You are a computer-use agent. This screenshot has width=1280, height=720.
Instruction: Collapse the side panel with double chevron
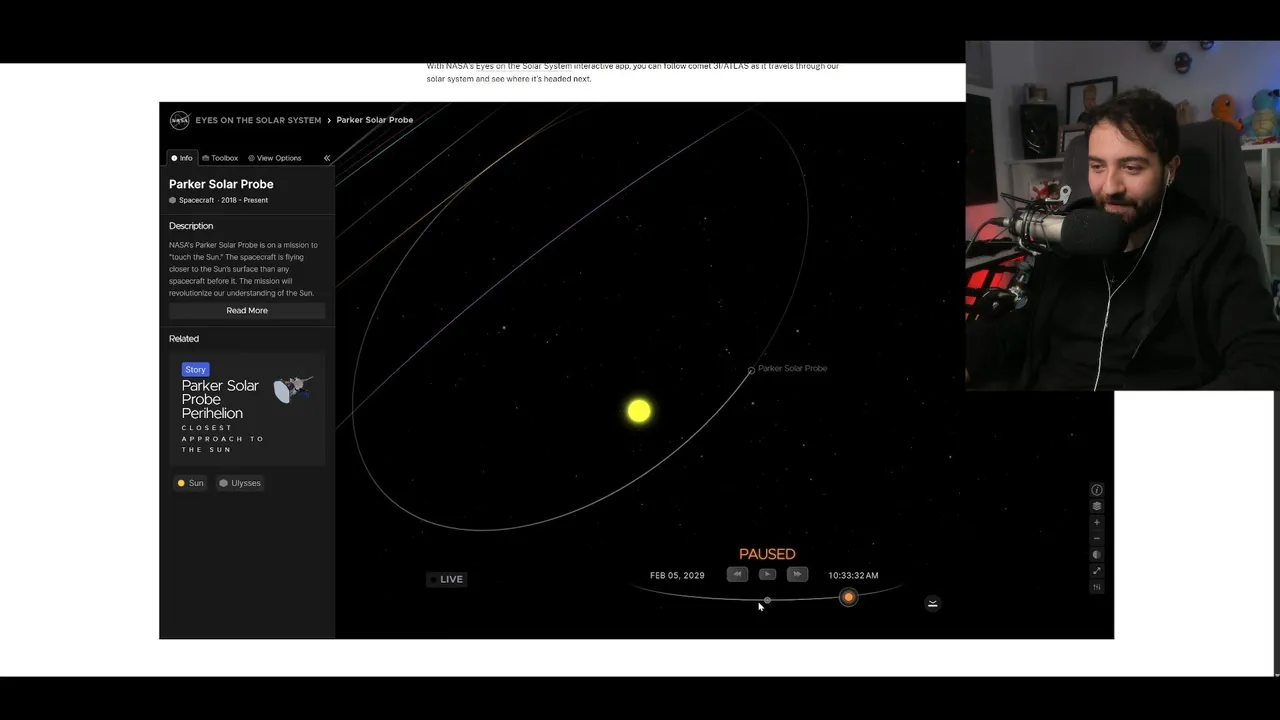[x=326, y=158]
